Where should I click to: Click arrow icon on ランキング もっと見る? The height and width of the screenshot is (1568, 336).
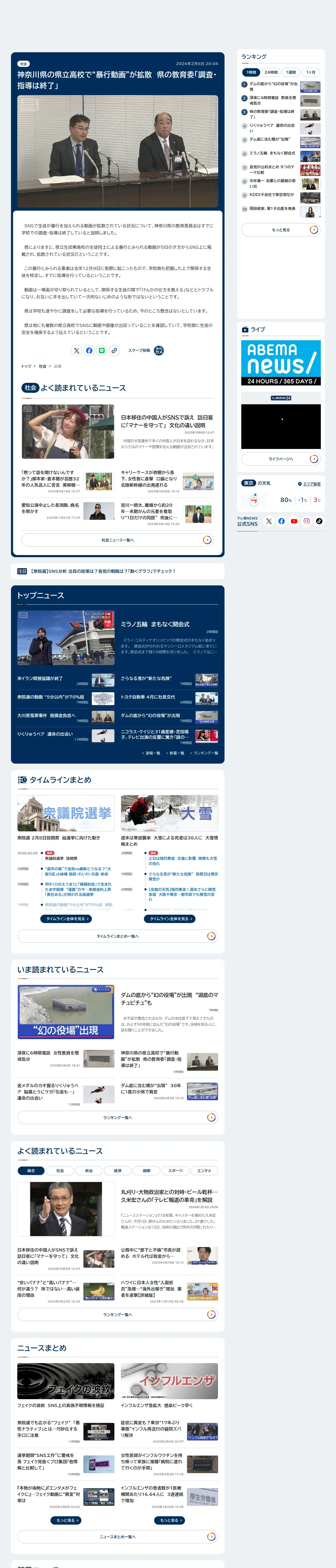coord(314,229)
